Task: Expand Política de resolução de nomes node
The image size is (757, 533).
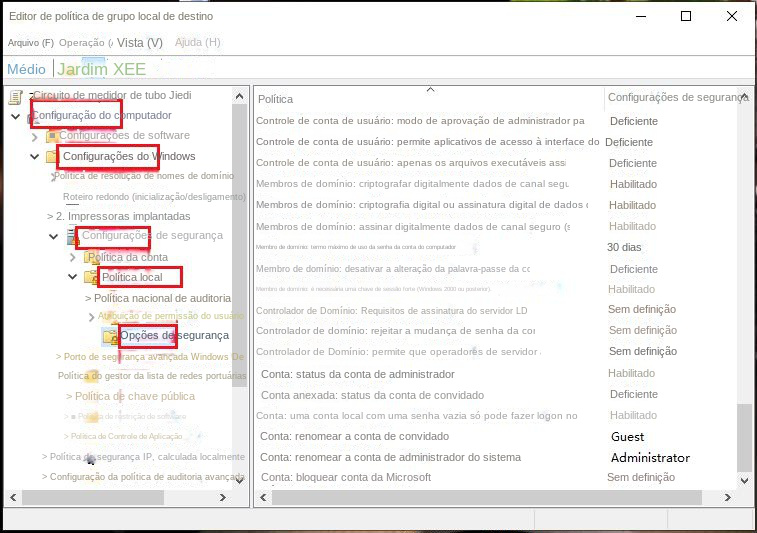Action: point(52,177)
